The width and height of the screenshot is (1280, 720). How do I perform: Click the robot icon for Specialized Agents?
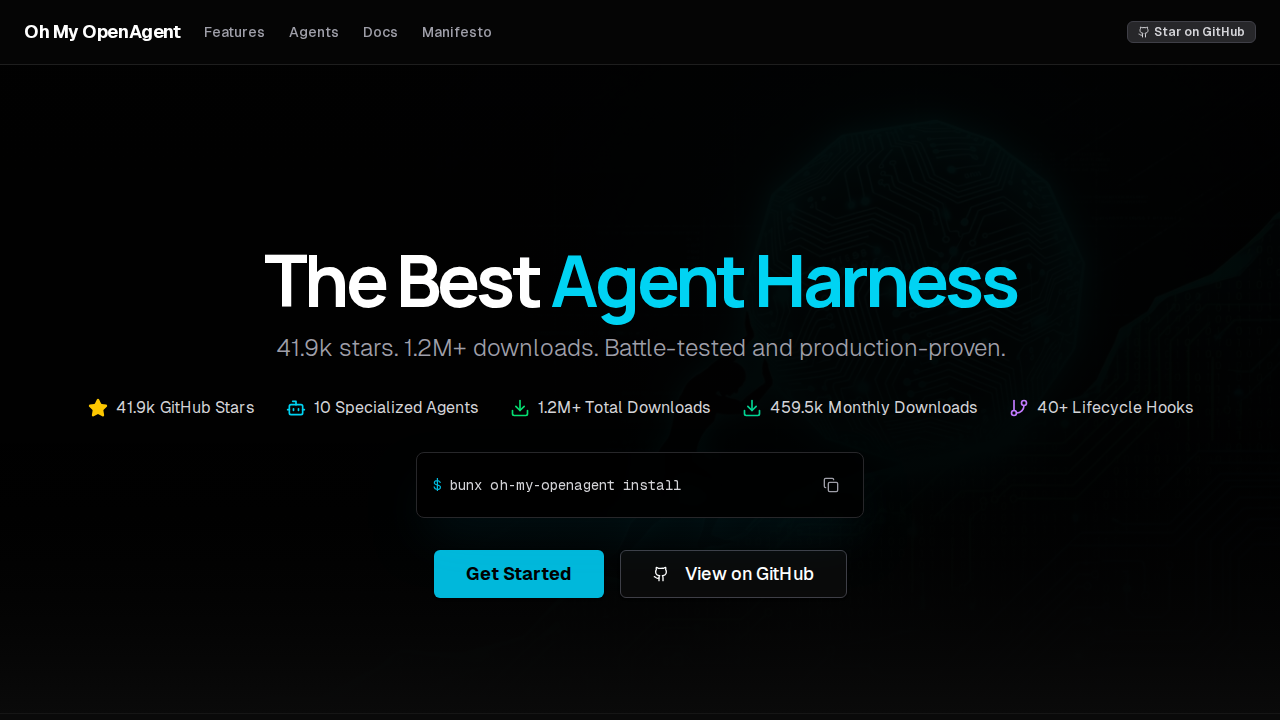[x=296, y=408]
